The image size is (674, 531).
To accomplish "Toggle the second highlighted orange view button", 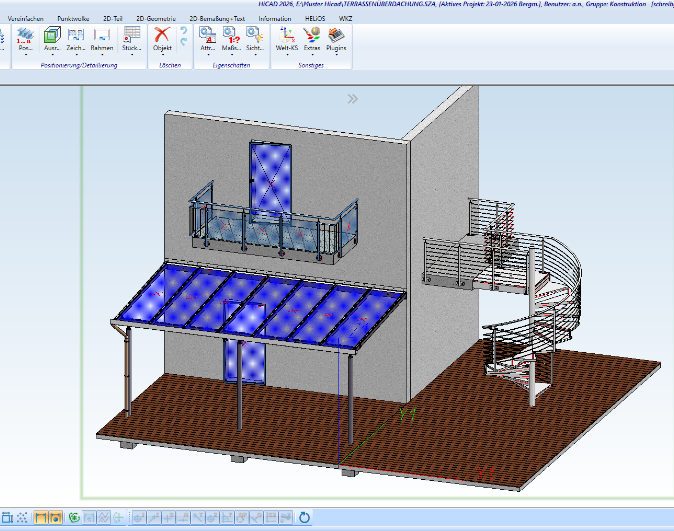I will (x=56, y=518).
